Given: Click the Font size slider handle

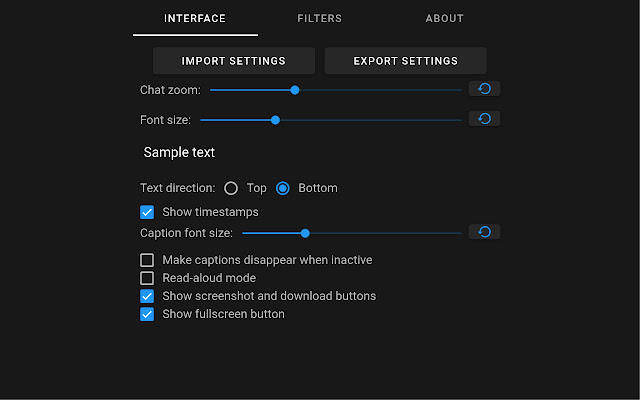Looking at the screenshot, I should [275, 120].
